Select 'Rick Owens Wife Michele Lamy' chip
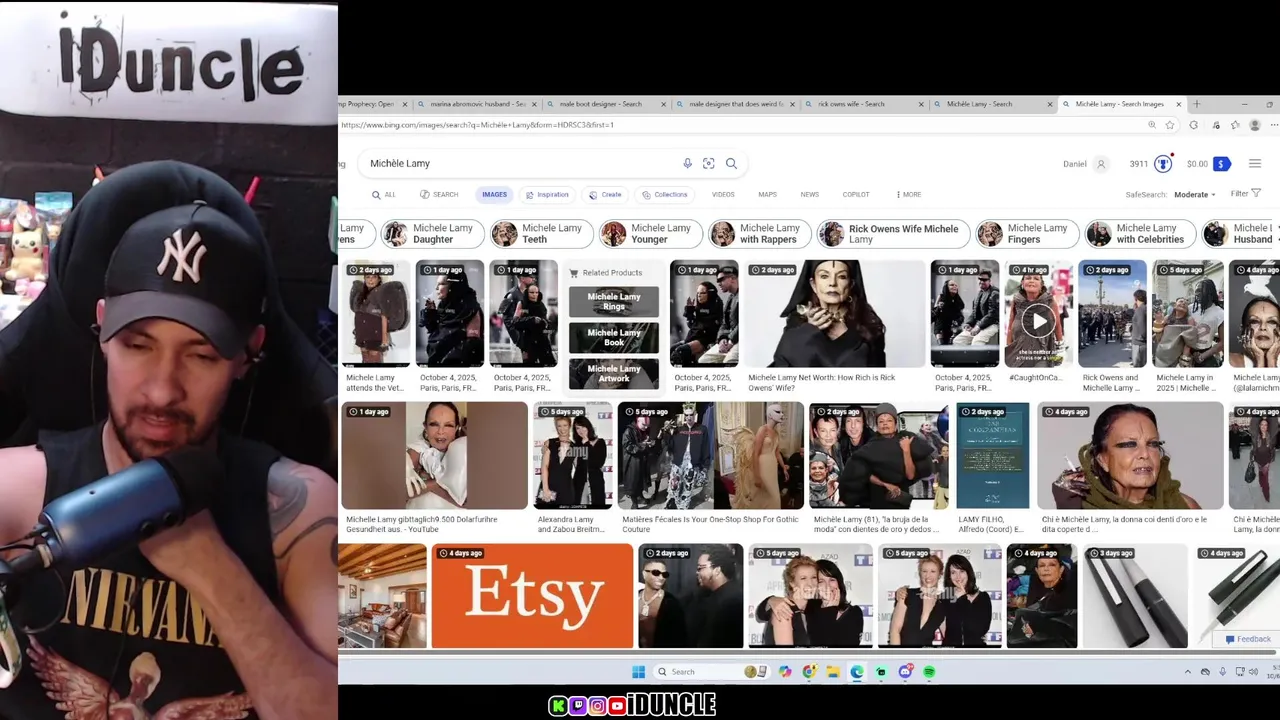This screenshot has height=720, width=1280. click(892, 234)
